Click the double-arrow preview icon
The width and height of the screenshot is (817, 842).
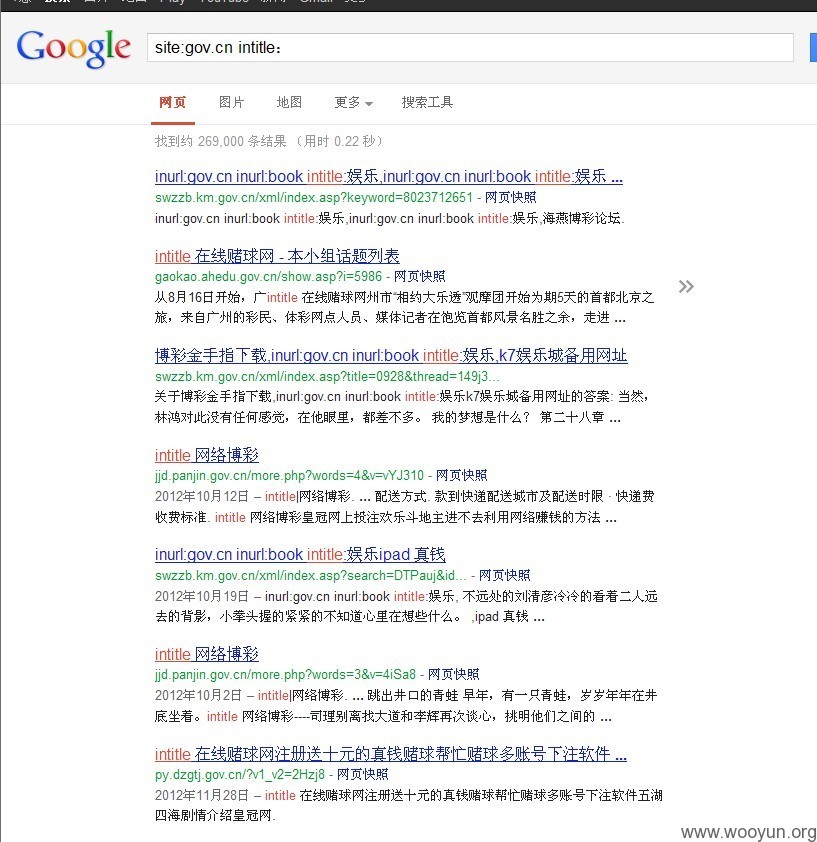coord(686,286)
